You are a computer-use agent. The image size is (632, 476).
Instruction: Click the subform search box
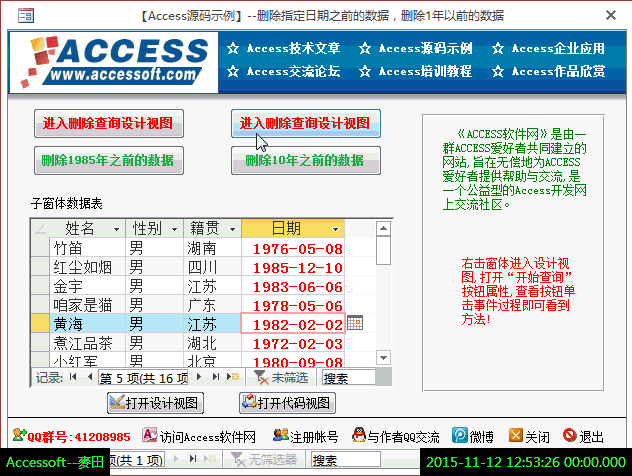click(x=348, y=378)
